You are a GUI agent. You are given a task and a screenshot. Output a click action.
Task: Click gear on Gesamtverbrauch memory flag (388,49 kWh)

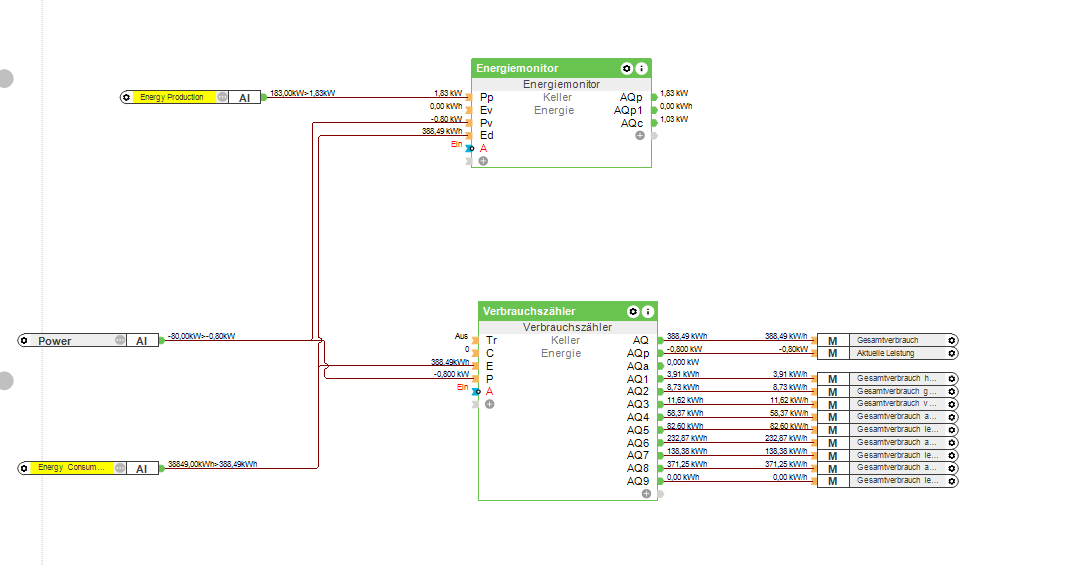pyautogui.click(x=952, y=340)
